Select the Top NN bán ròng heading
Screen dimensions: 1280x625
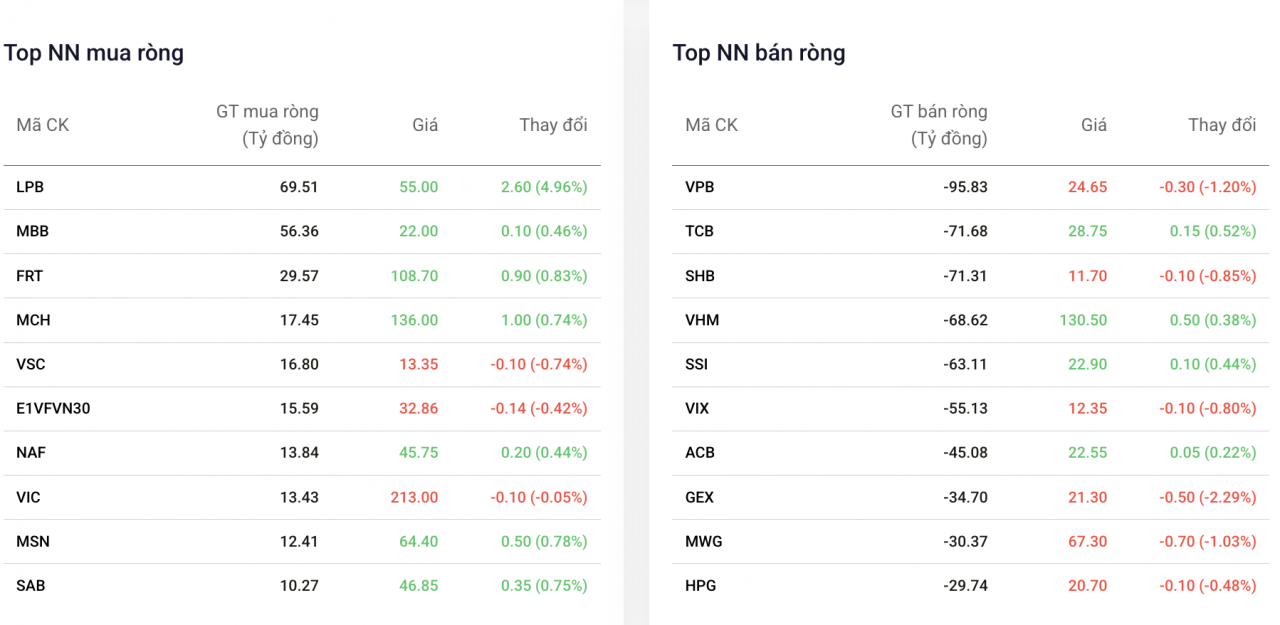759,53
